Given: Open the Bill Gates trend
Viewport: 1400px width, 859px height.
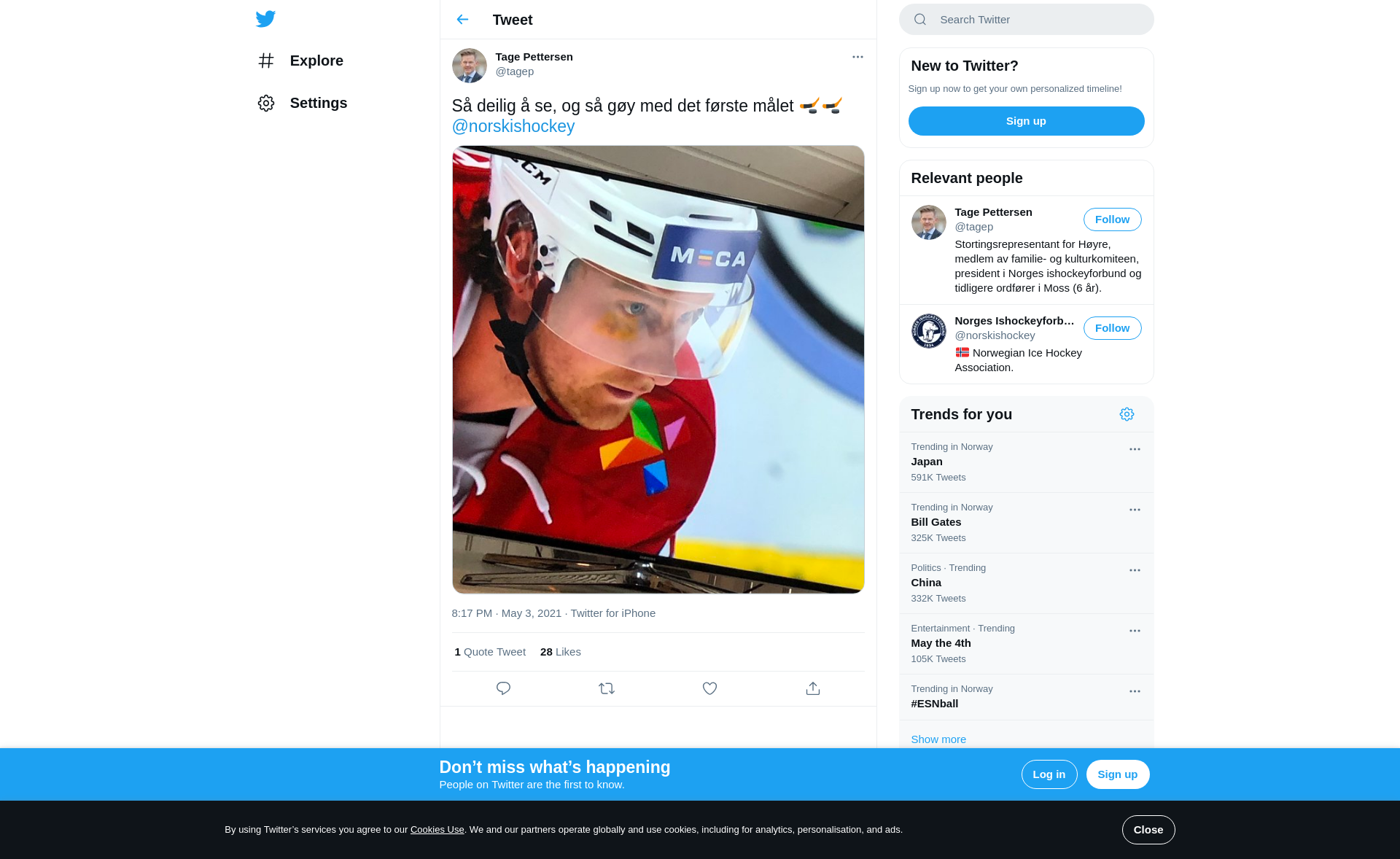Looking at the screenshot, I should (1027, 523).
